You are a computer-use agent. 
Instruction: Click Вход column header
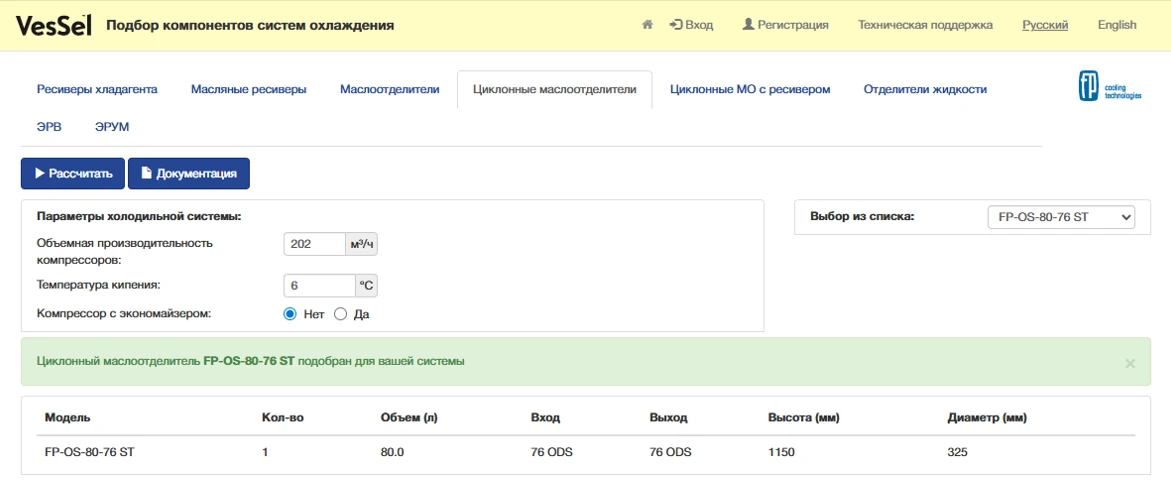pos(545,418)
